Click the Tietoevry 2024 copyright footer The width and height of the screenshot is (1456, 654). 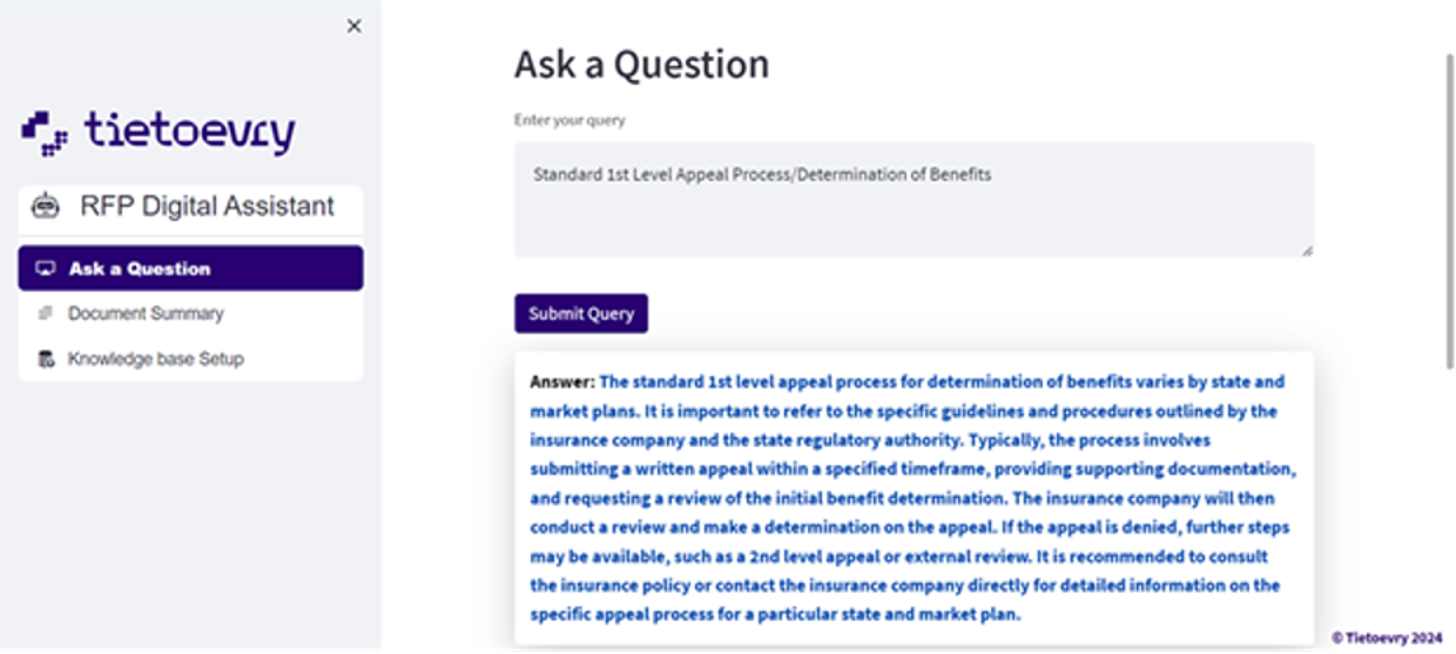tap(1386, 637)
